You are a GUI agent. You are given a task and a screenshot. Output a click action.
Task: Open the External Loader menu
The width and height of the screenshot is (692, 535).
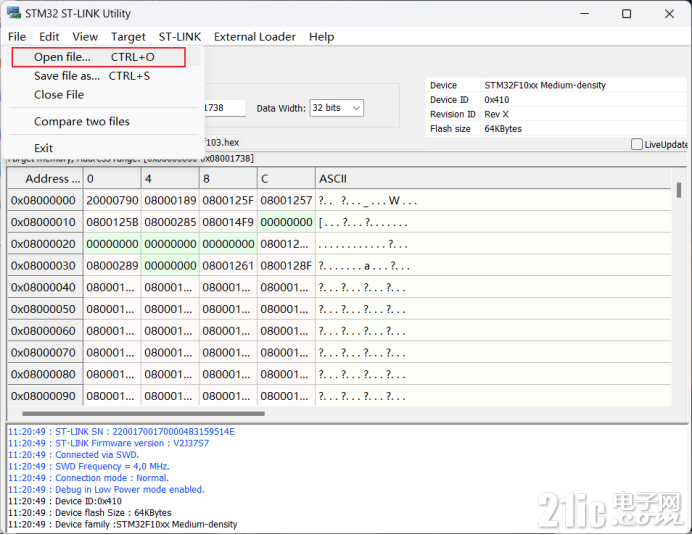point(255,37)
